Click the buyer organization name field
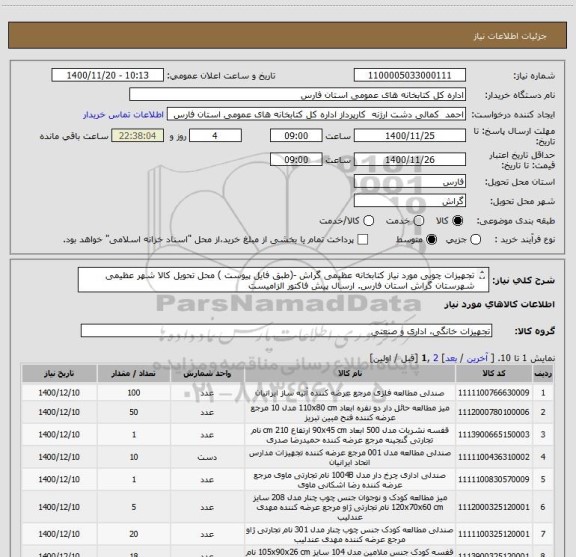Viewport: 576px width, 557px height. 298,95
